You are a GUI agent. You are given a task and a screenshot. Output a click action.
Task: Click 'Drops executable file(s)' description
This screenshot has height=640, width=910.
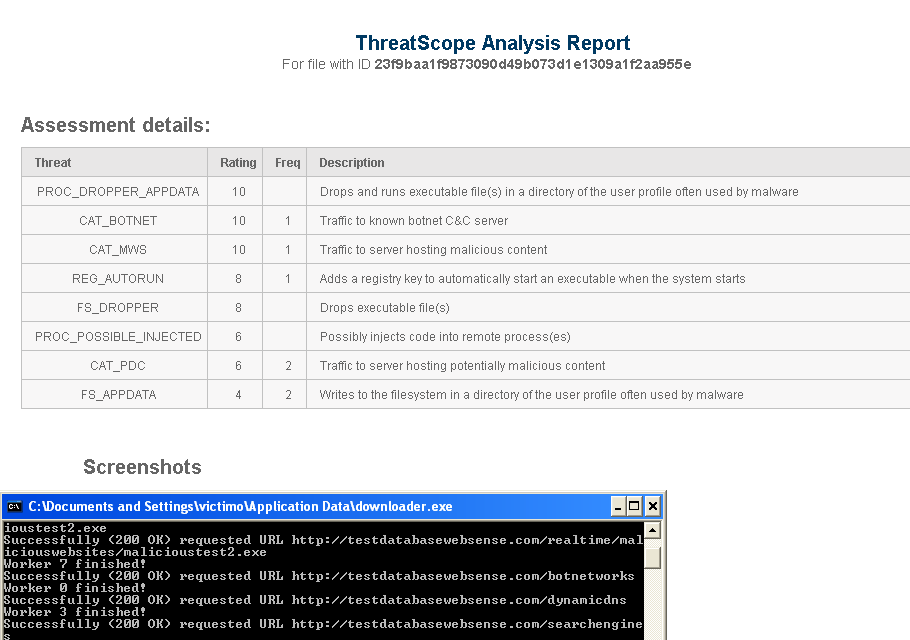(x=385, y=308)
